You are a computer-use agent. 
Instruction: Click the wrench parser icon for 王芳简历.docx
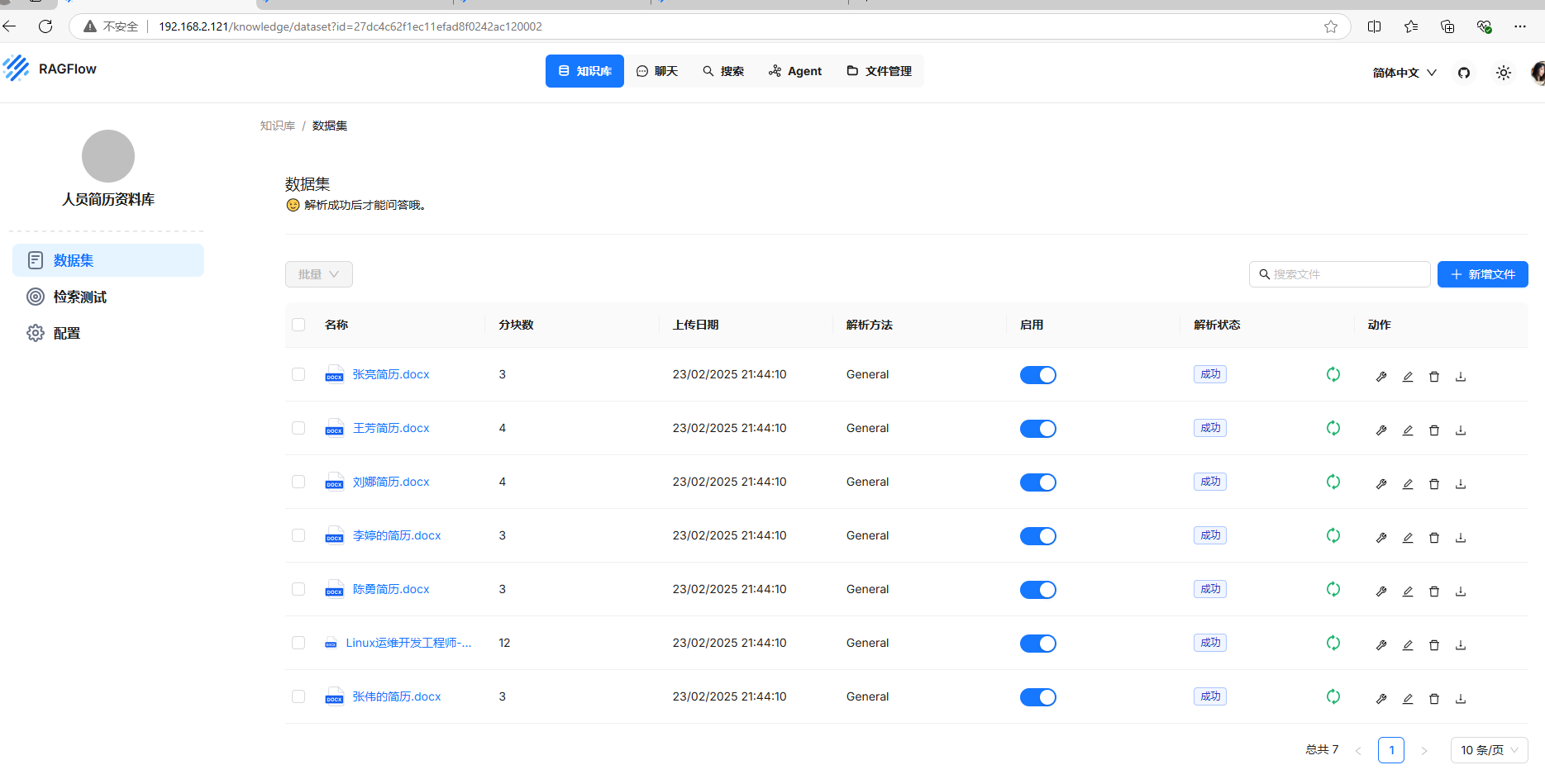1380,430
